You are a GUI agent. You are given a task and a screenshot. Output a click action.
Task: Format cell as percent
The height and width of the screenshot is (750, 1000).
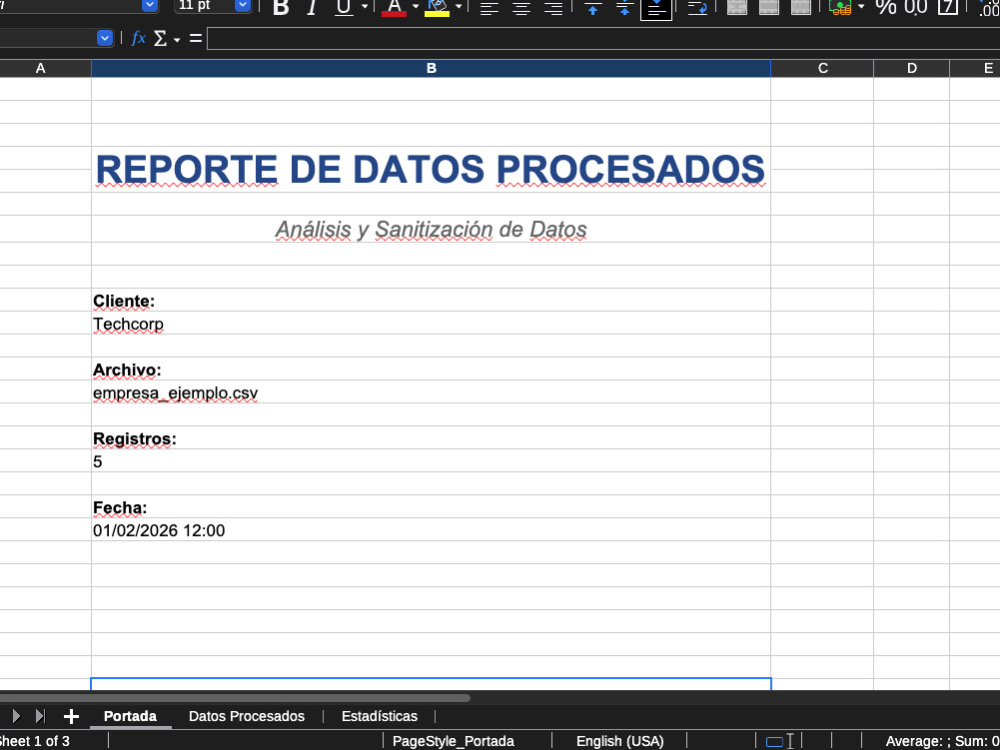tap(886, 8)
